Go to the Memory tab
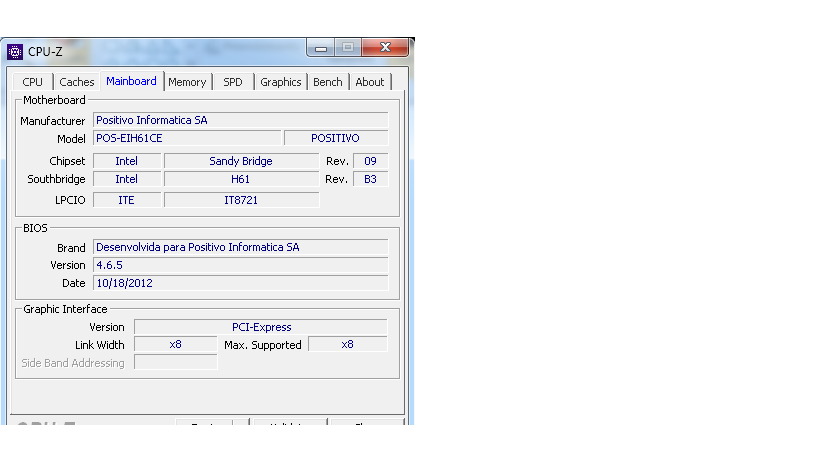The height and width of the screenshot is (460, 816). pyautogui.click(x=187, y=82)
